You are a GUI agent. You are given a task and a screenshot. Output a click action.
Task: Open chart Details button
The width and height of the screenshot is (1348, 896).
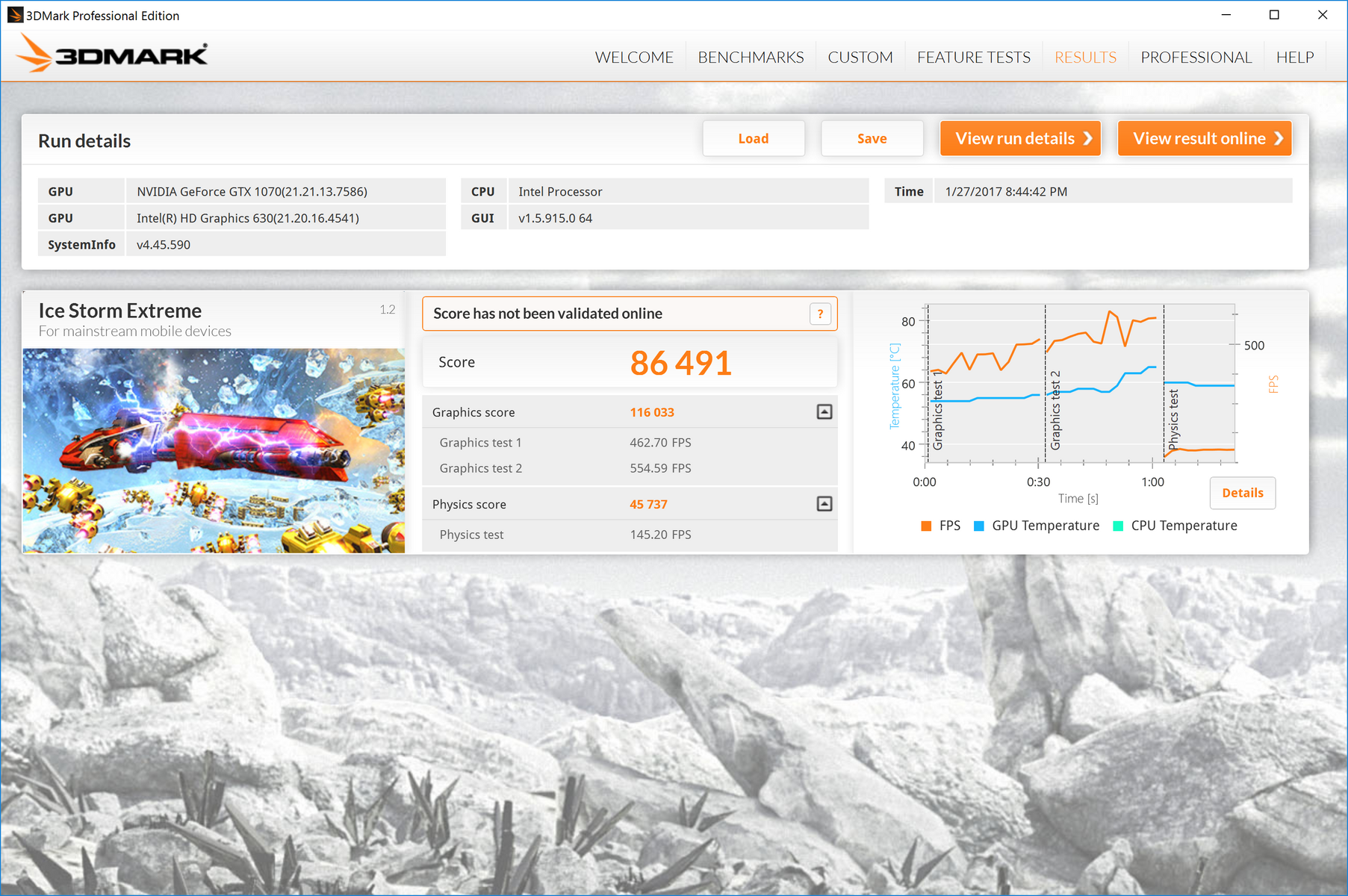(x=1243, y=493)
